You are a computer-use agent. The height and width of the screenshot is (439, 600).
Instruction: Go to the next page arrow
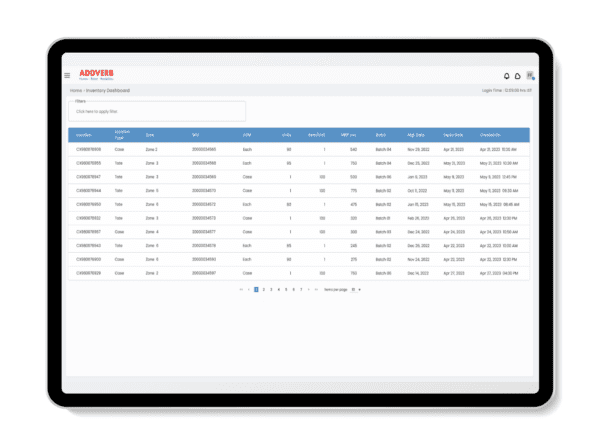(310, 289)
